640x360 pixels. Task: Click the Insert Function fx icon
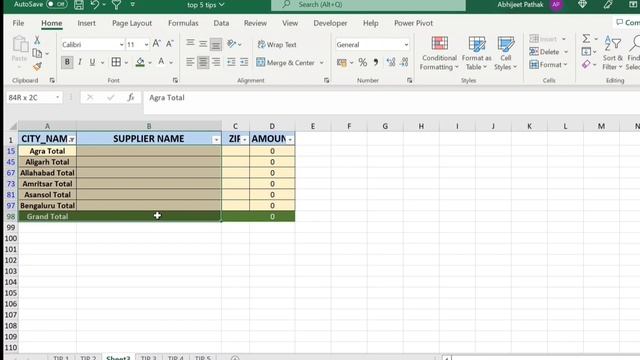click(x=131, y=97)
